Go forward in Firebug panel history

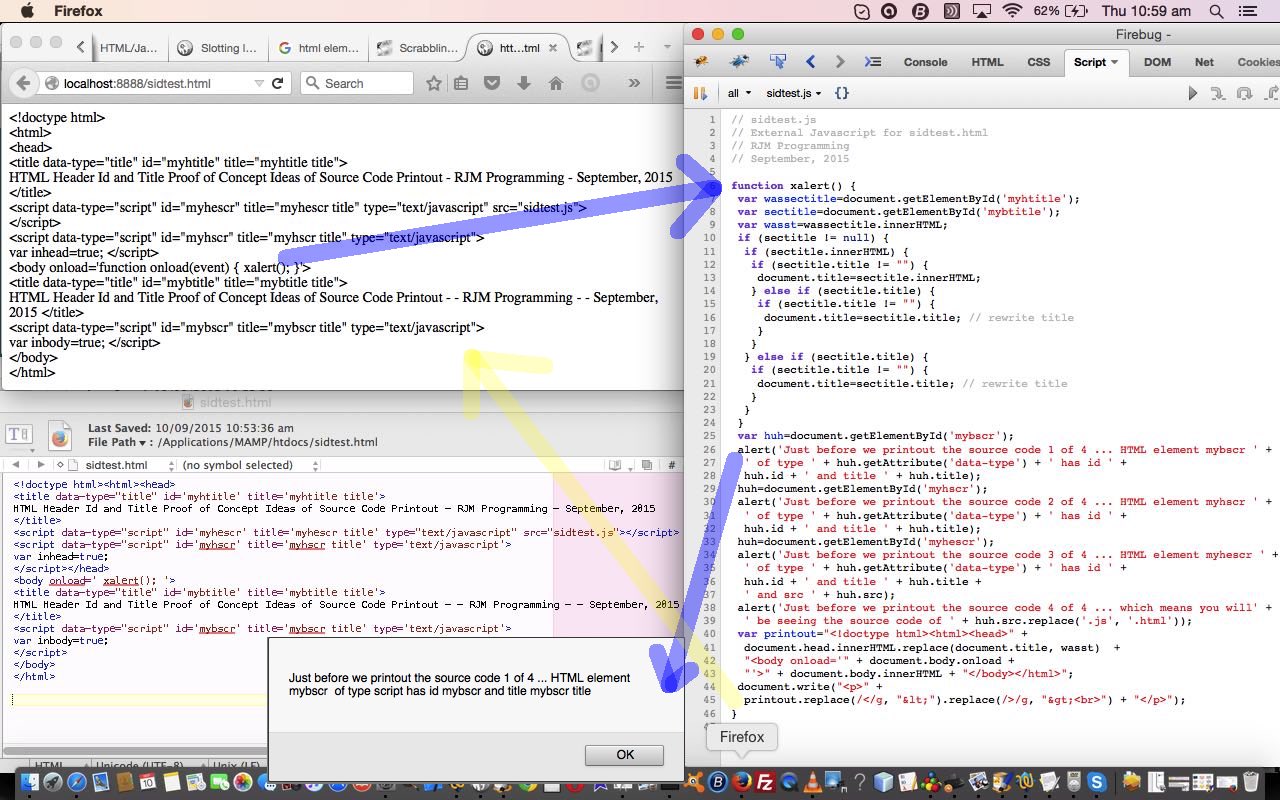(840, 62)
